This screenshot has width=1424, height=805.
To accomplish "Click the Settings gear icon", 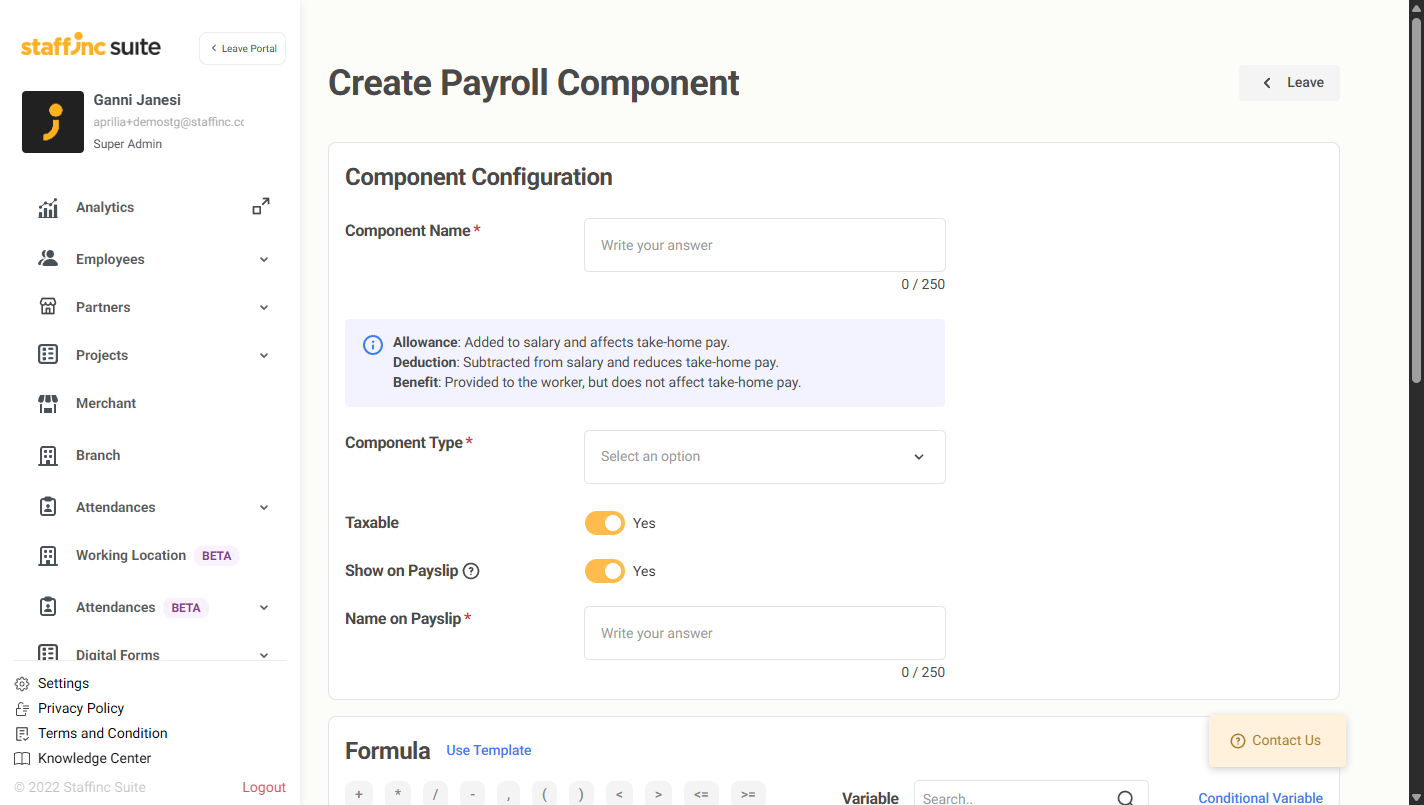I will (x=22, y=684).
